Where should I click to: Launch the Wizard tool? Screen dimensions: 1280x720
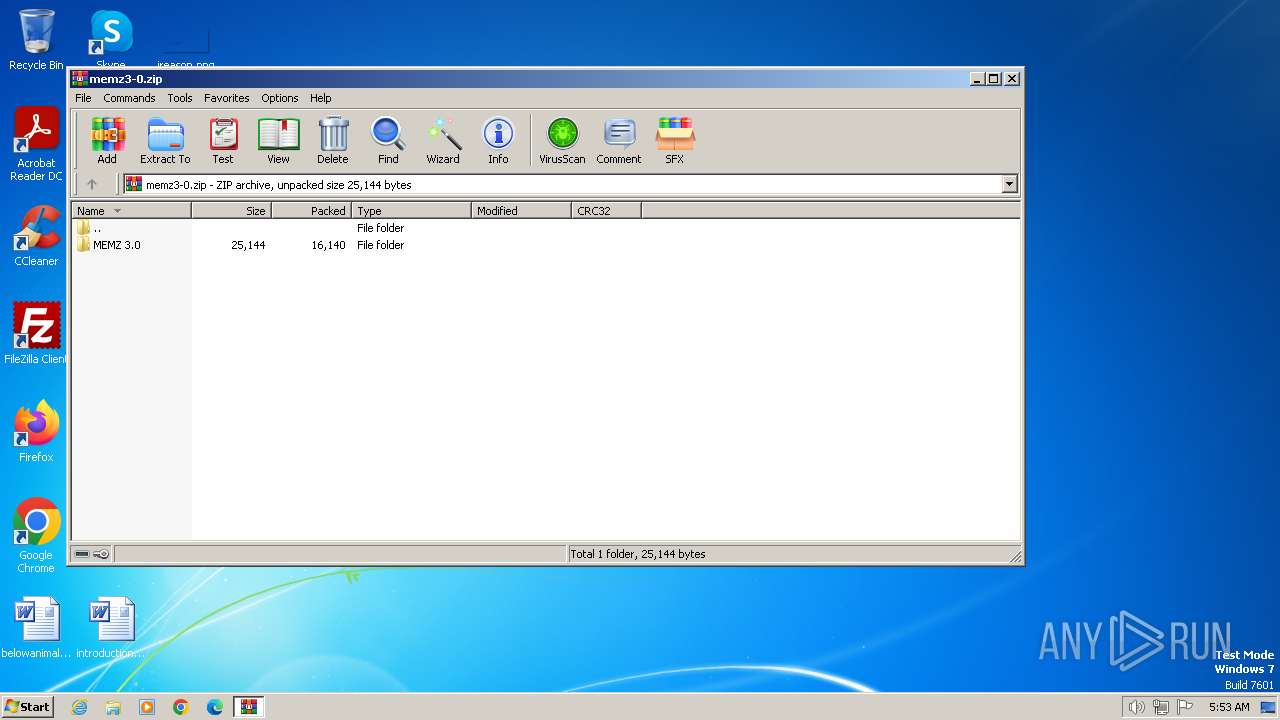pos(443,140)
